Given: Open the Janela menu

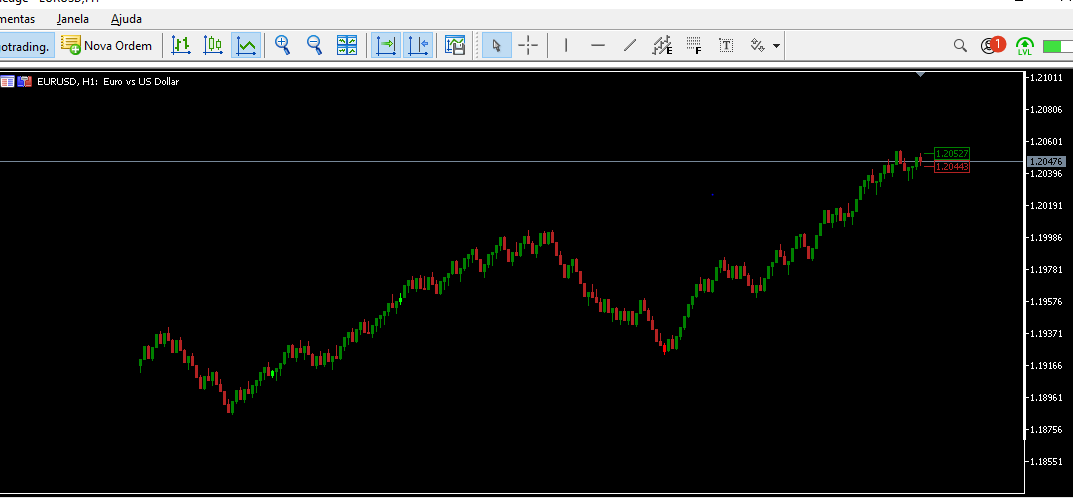Looking at the screenshot, I should [x=73, y=19].
